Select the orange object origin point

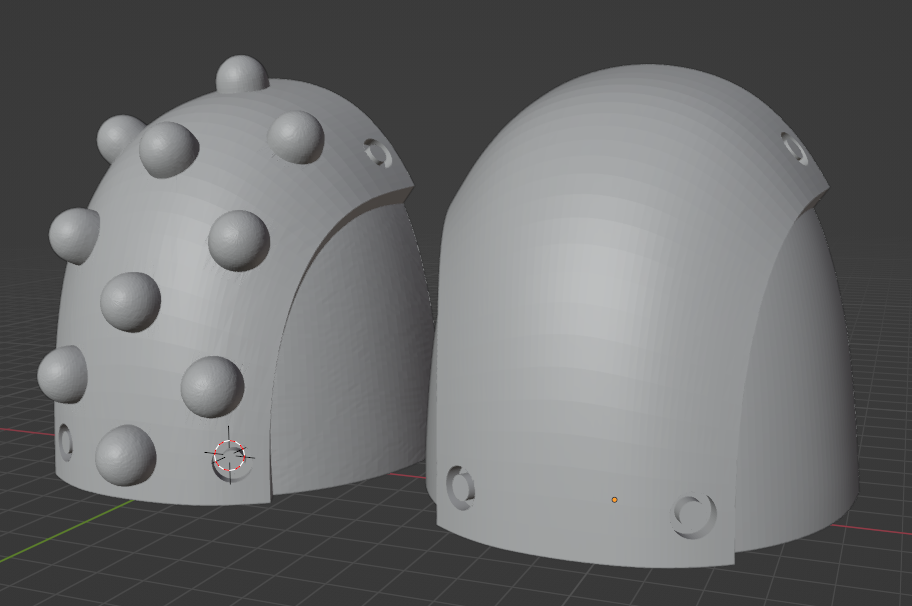point(614,497)
